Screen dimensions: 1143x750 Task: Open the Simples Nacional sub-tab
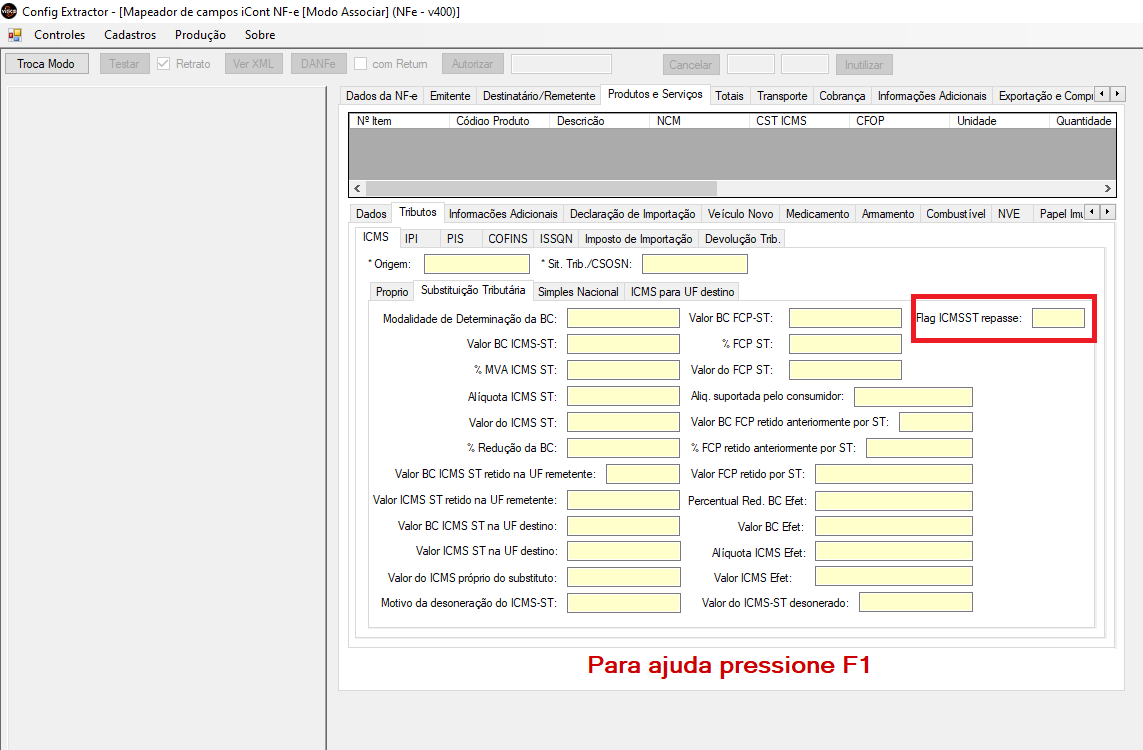coord(578,292)
